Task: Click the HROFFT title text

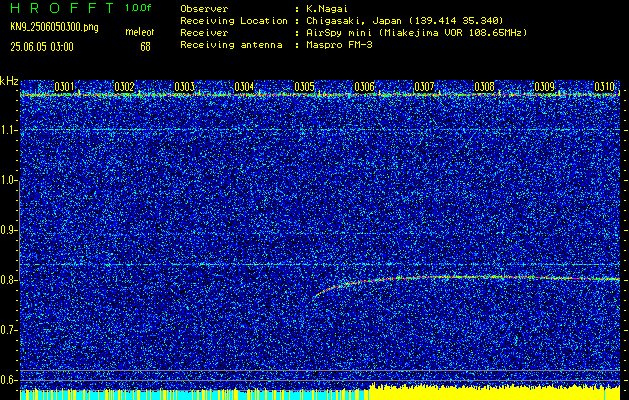Action: 63,8
